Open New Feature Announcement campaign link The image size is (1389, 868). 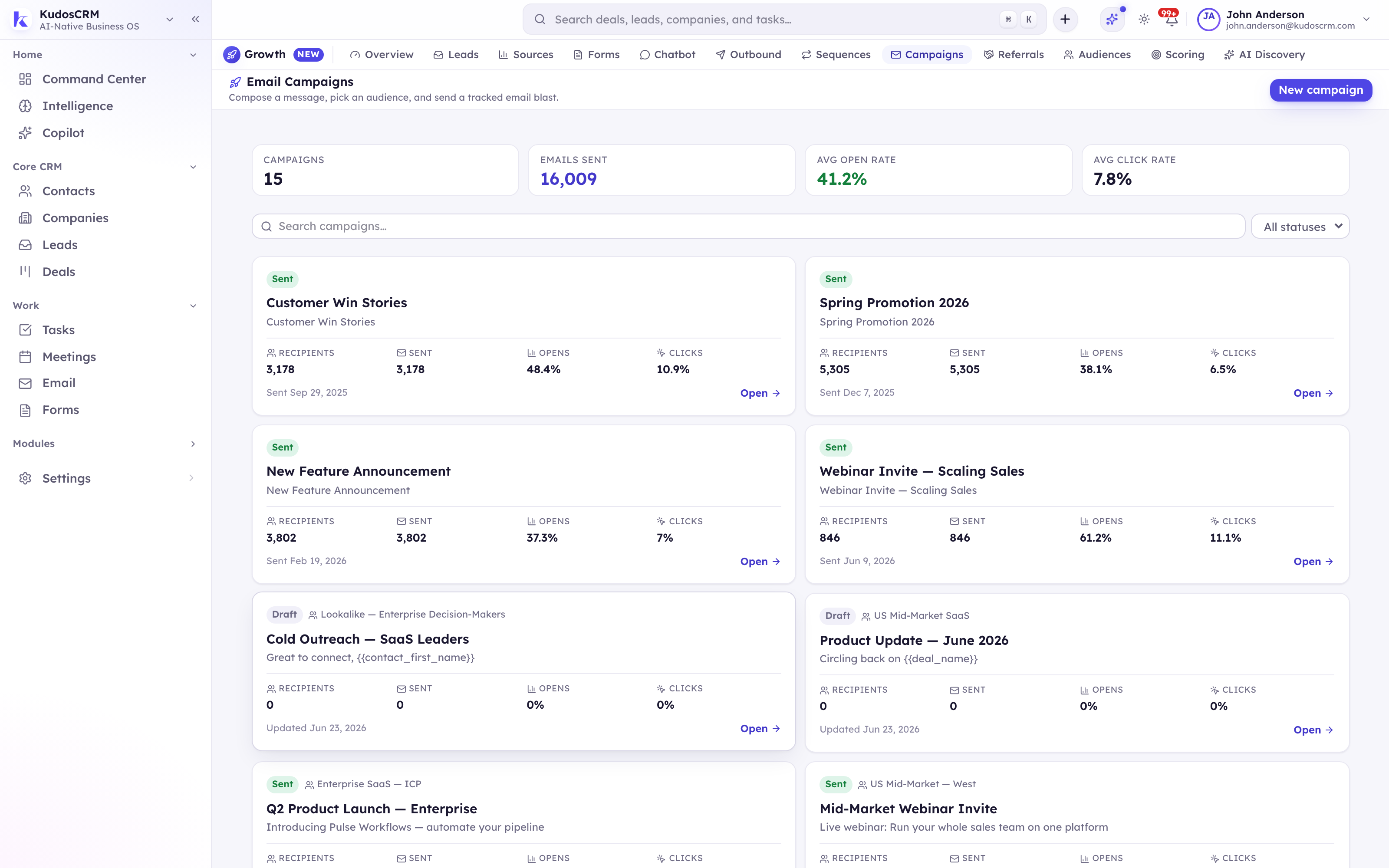760,562
